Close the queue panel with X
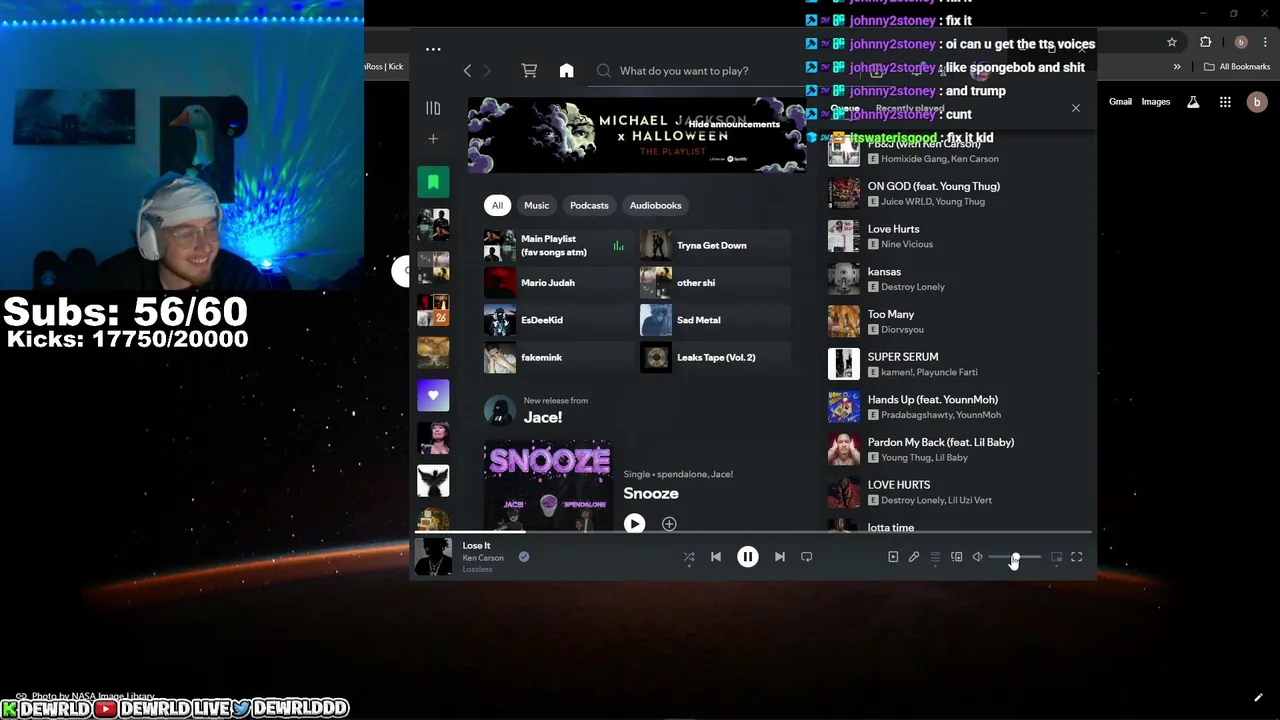 (x=1076, y=108)
